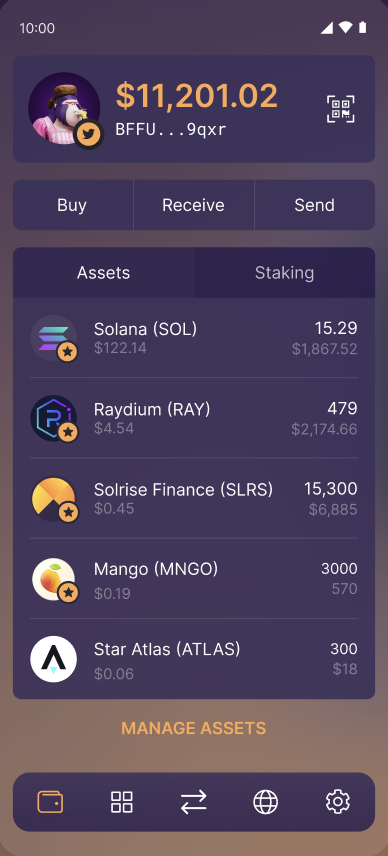
Task: Open the wallet tab in bottom navigation
Action: click(x=50, y=802)
